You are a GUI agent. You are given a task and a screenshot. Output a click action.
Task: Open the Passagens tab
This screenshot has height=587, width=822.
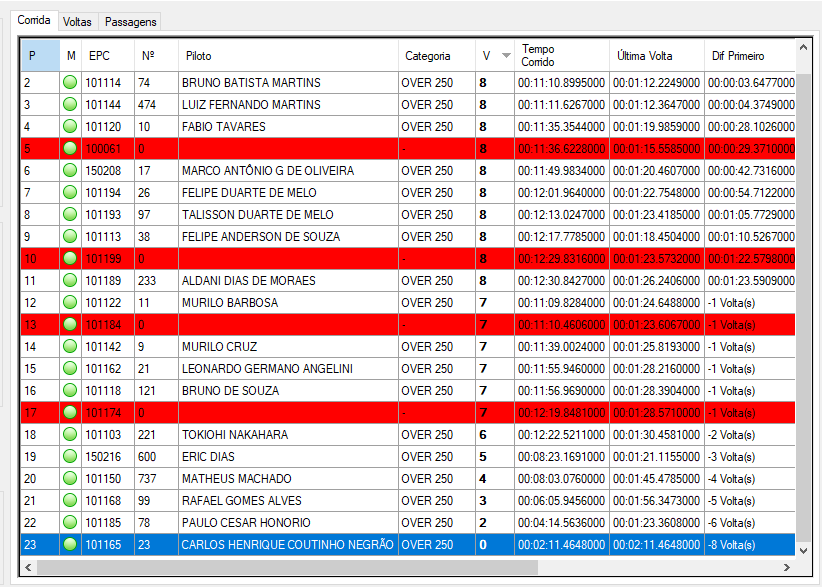click(x=130, y=21)
